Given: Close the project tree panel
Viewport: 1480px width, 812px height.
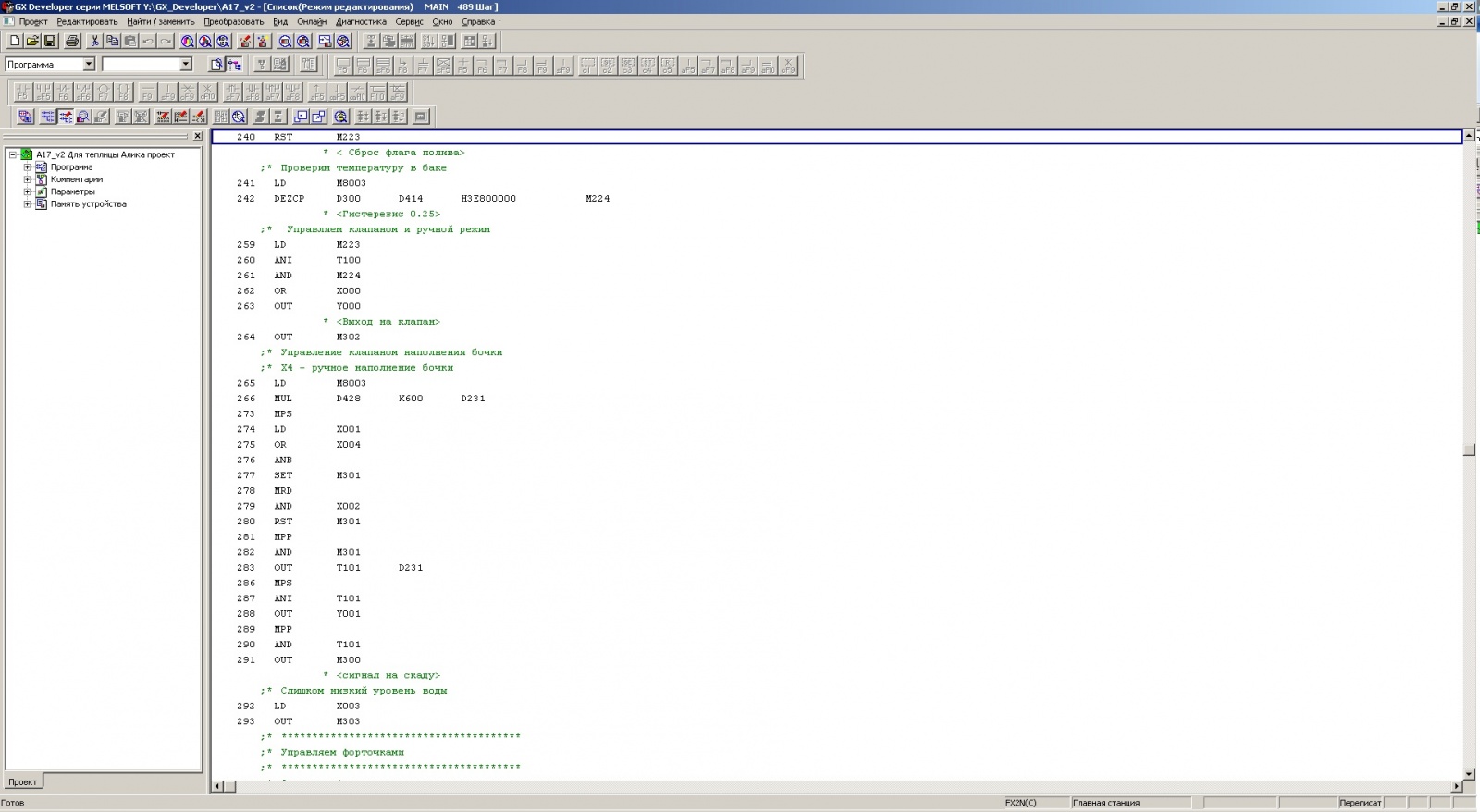Looking at the screenshot, I should tap(197, 136).
